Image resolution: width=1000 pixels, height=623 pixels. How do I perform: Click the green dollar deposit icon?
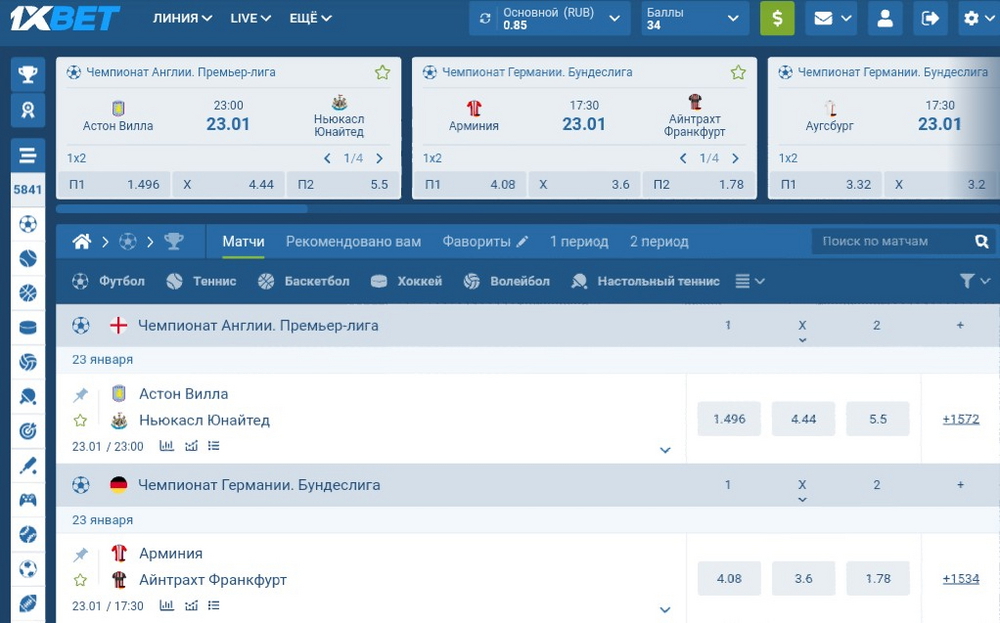coord(777,18)
